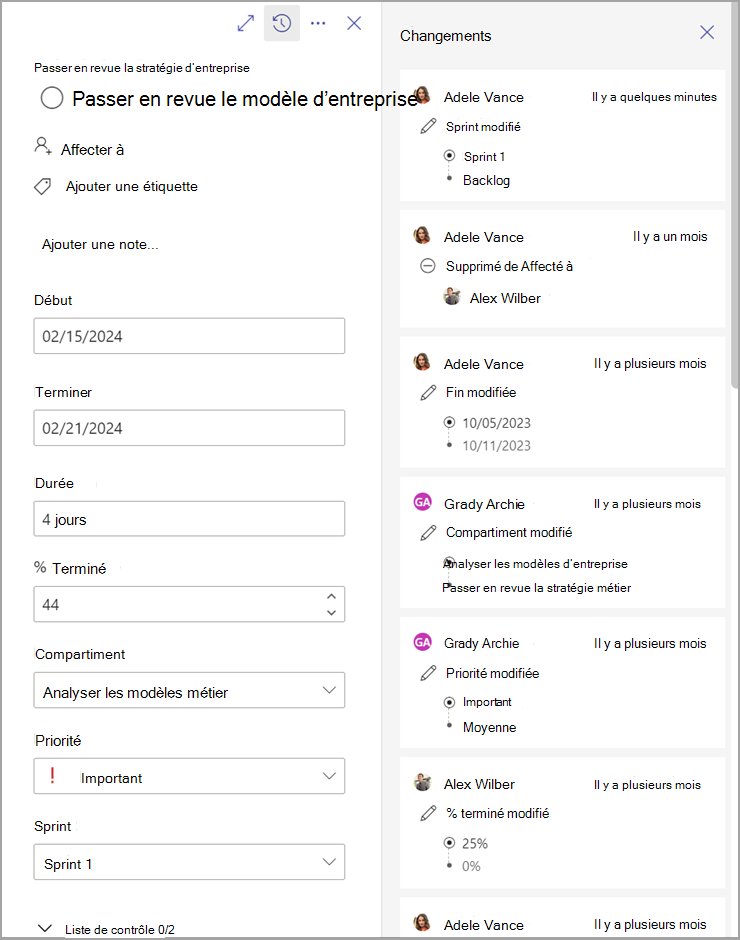Click the Important change marker in history
The image size is (740, 940).
tap(449, 702)
